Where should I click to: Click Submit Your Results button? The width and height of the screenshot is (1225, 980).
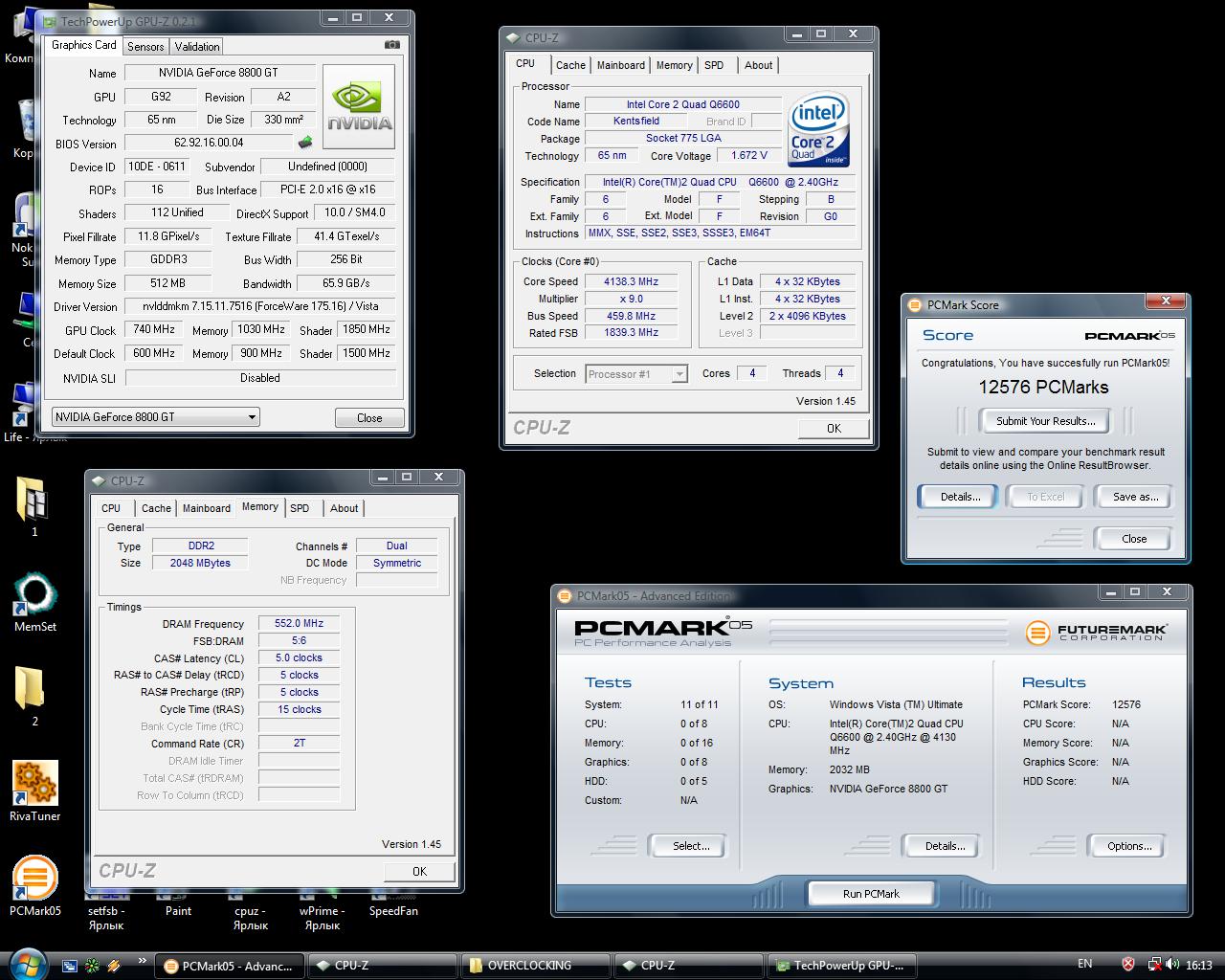tap(1045, 420)
